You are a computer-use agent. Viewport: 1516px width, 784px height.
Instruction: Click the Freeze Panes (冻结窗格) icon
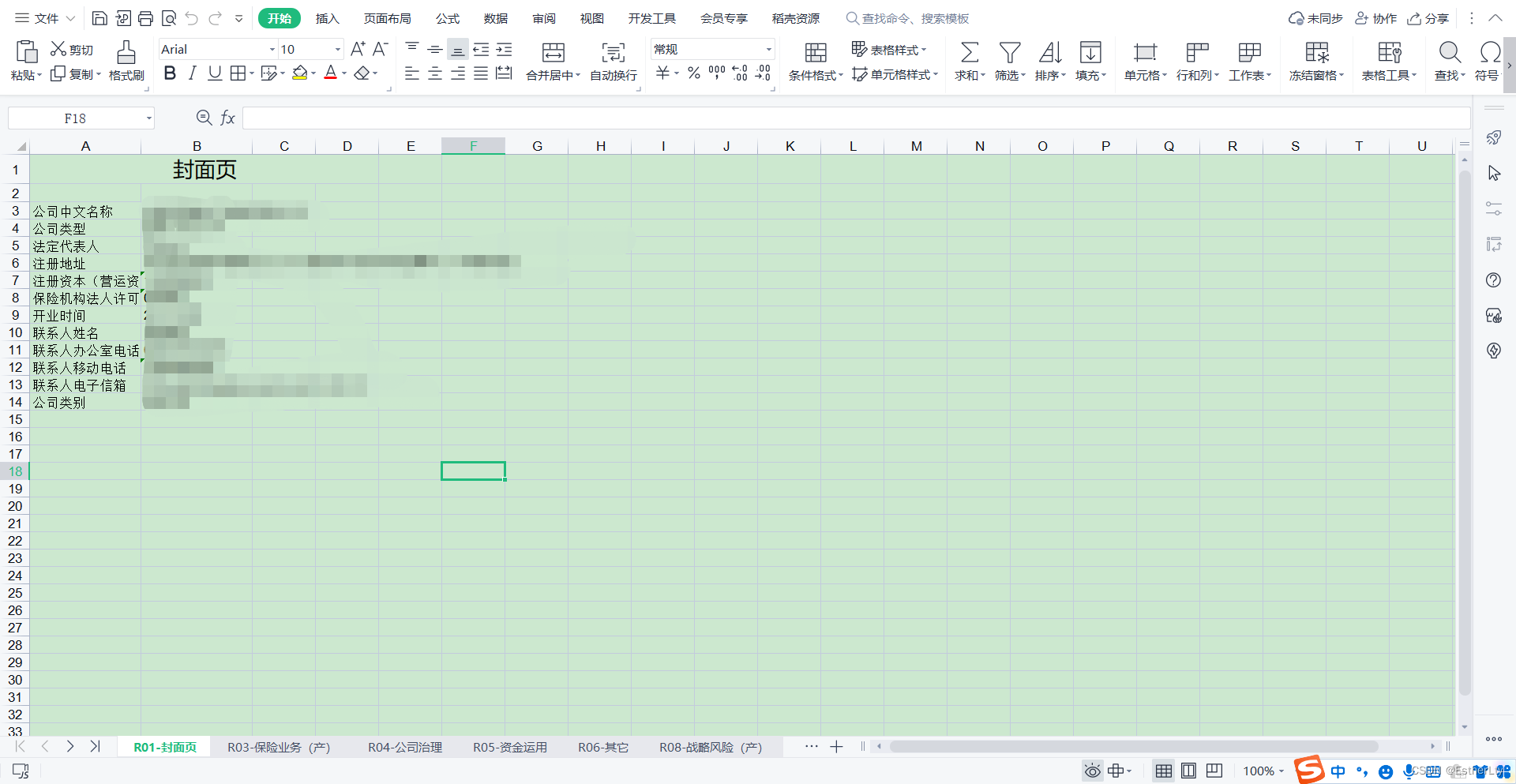tap(1316, 53)
